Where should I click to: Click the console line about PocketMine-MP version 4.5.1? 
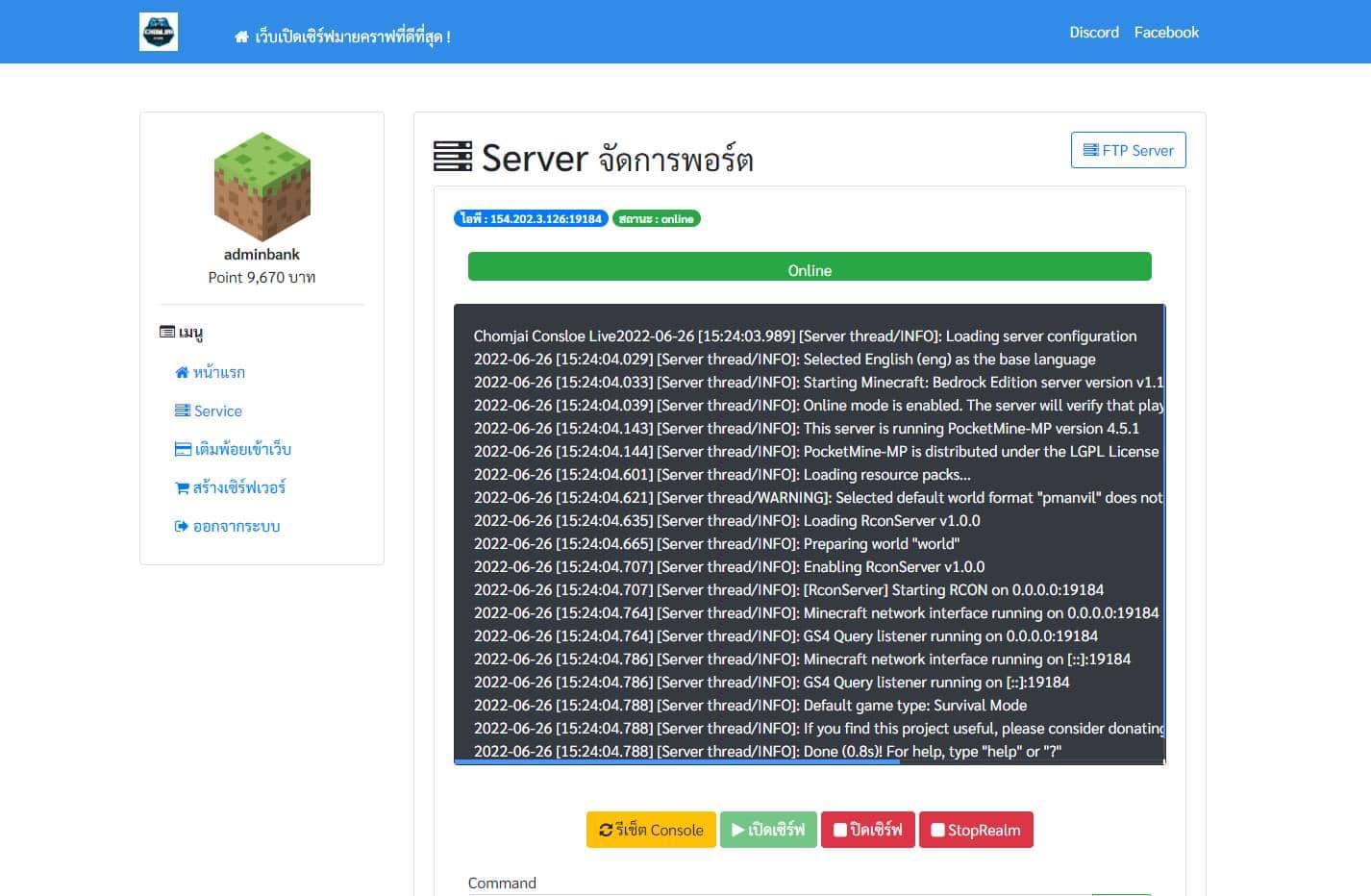point(806,428)
